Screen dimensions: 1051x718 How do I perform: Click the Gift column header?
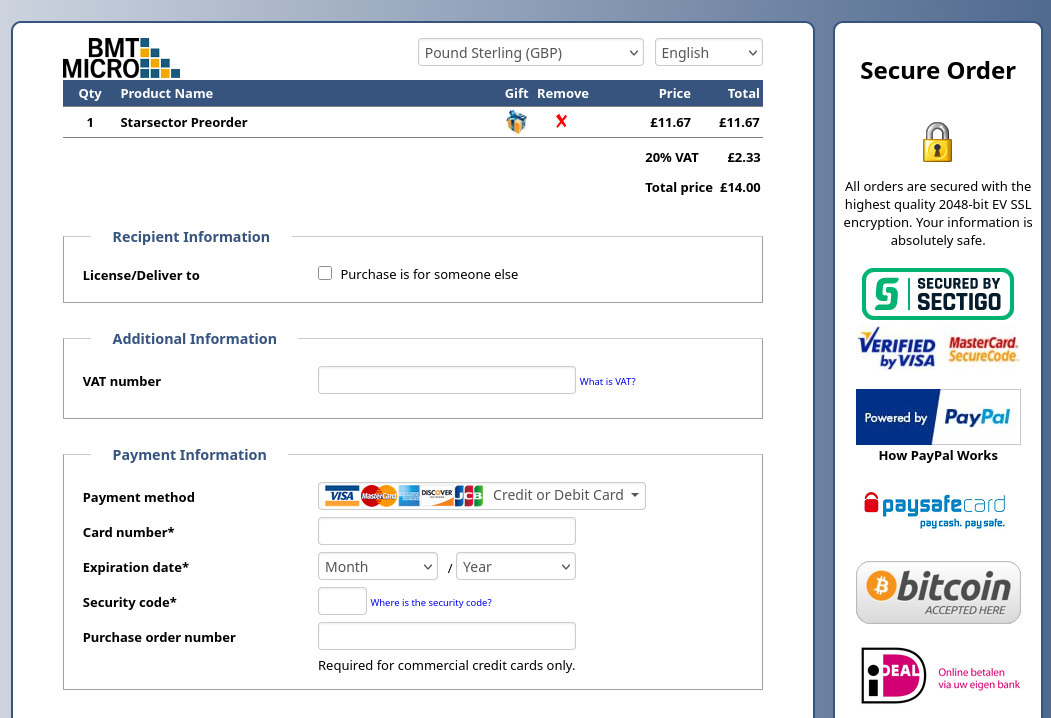pyautogui.click(x=516, y=94)
